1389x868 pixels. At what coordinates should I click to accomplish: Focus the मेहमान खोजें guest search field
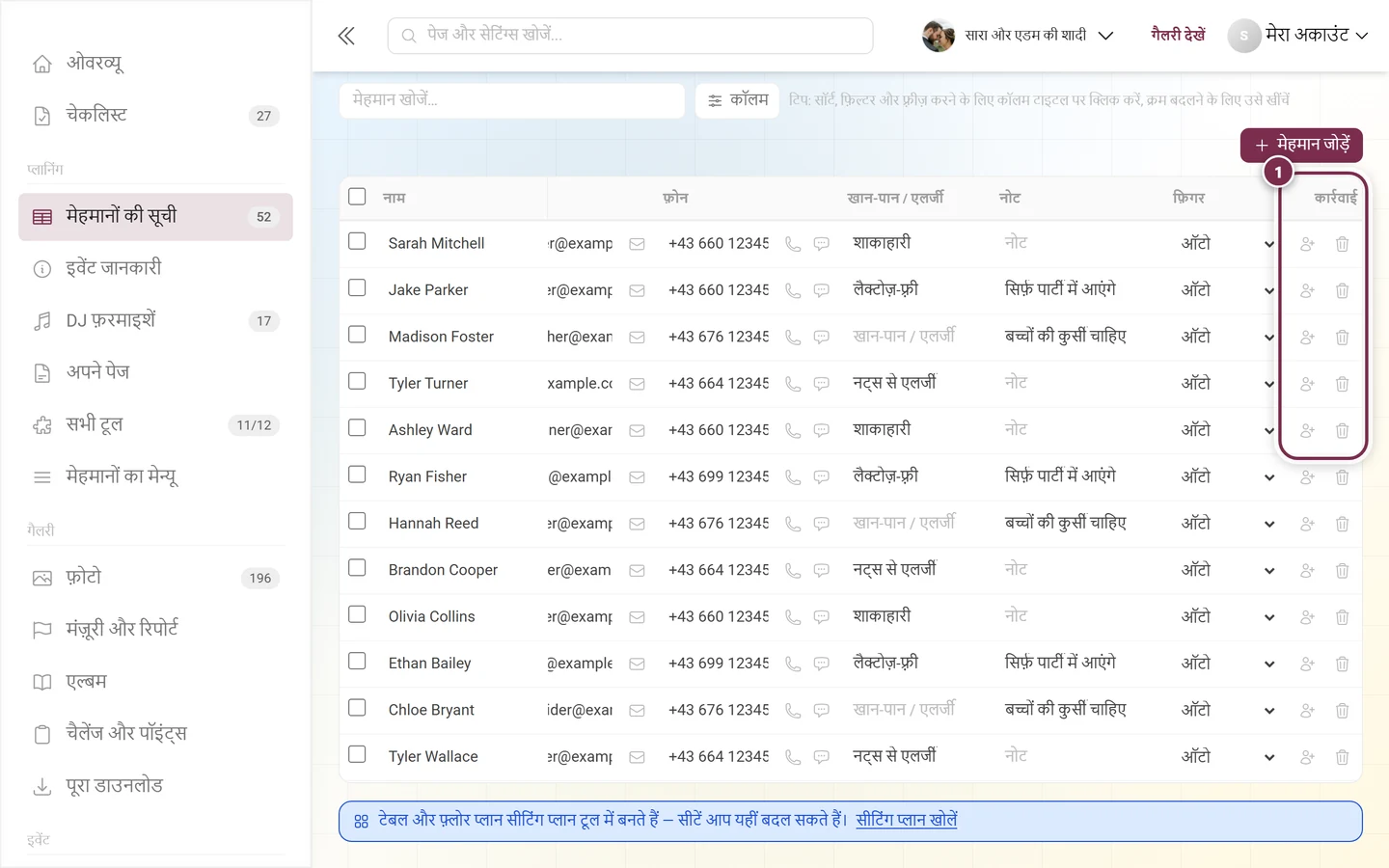click(511, 100)
